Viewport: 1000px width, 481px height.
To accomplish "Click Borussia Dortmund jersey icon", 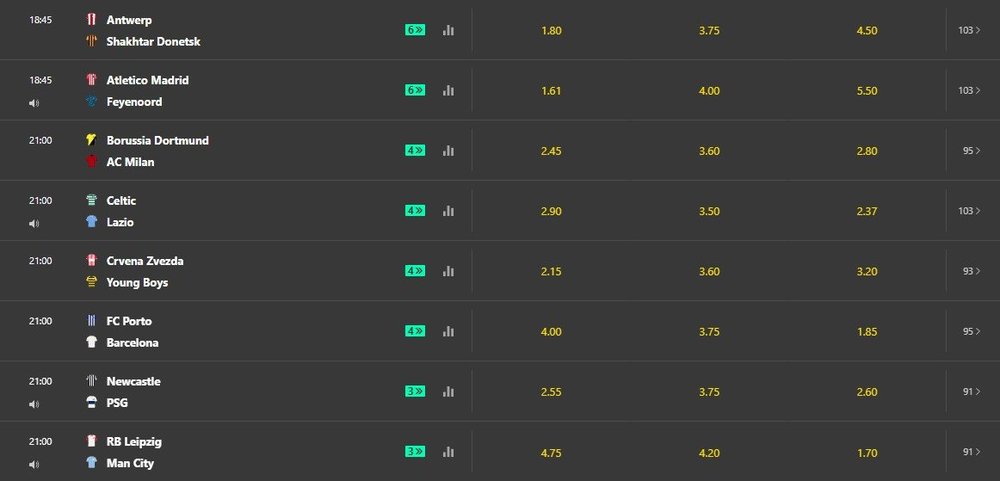I will [91, 140].
